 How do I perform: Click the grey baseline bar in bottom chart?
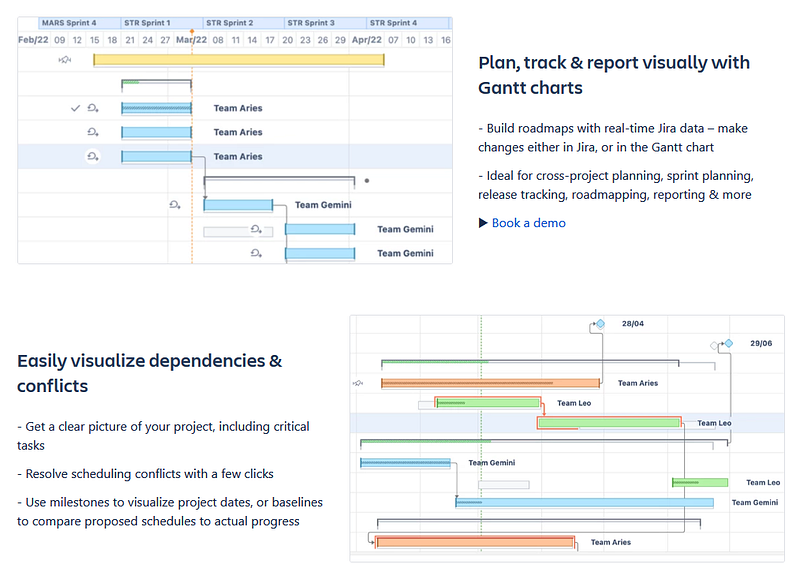(504, 484)
